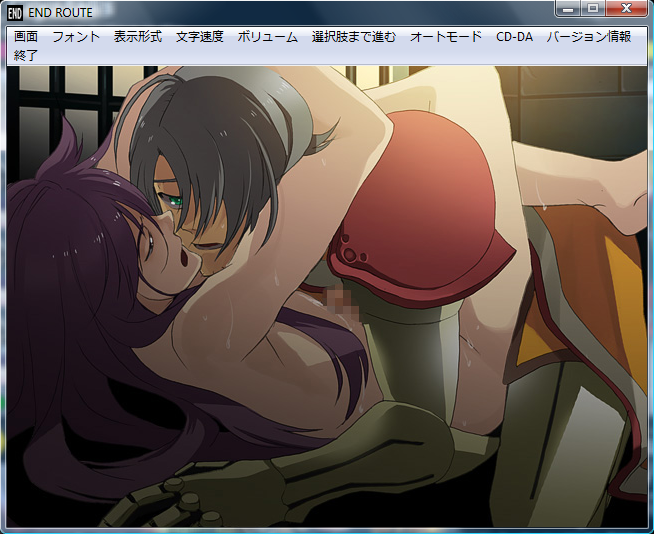Click the window's left border edge
The height and width of the screenshot is (534, 654).
(x=3, y=300)
